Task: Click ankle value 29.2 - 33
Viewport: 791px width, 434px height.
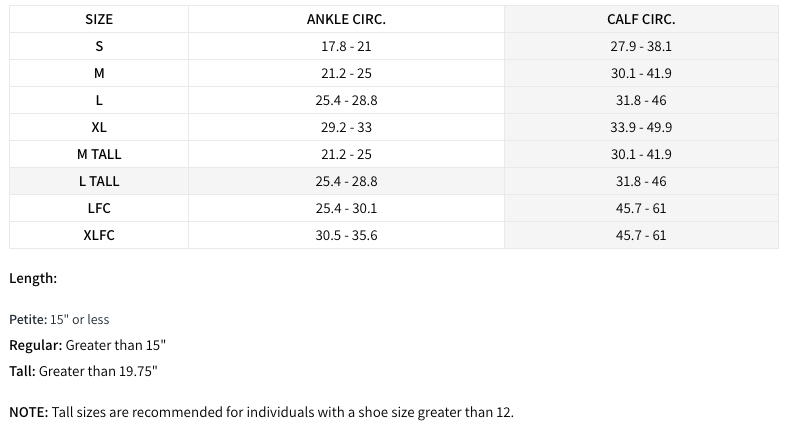Action: pos(346,127)
